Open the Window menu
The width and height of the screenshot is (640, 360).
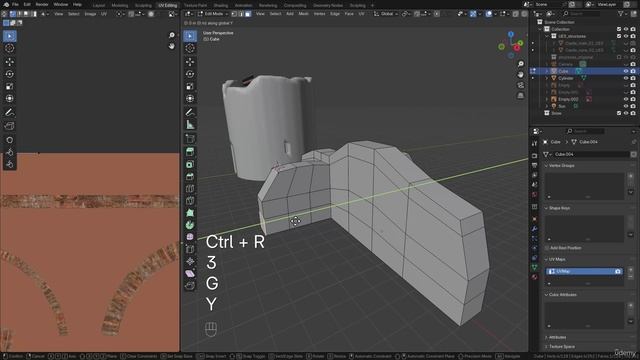[61, 4]
